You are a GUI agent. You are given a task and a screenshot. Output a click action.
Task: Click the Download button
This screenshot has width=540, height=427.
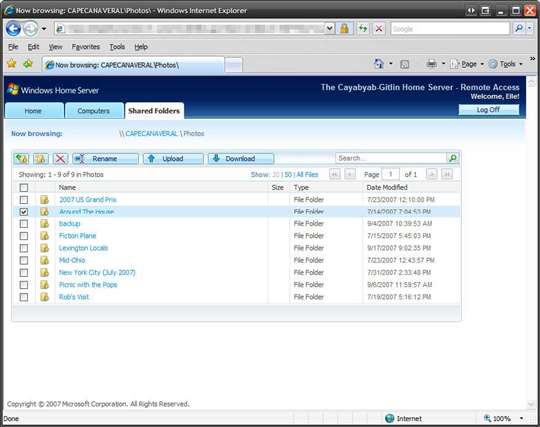click(x=241, y=159)
